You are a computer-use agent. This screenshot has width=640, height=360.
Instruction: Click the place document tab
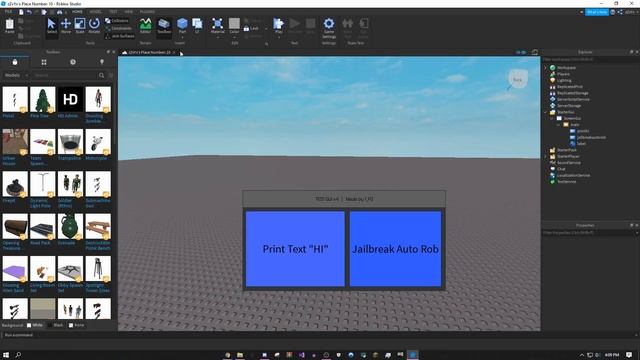point(149,53)
